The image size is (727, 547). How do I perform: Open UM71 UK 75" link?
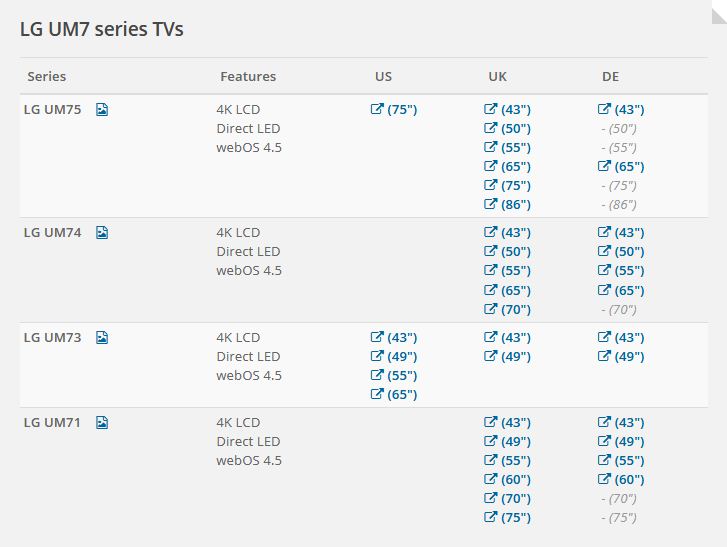[507, 517]
